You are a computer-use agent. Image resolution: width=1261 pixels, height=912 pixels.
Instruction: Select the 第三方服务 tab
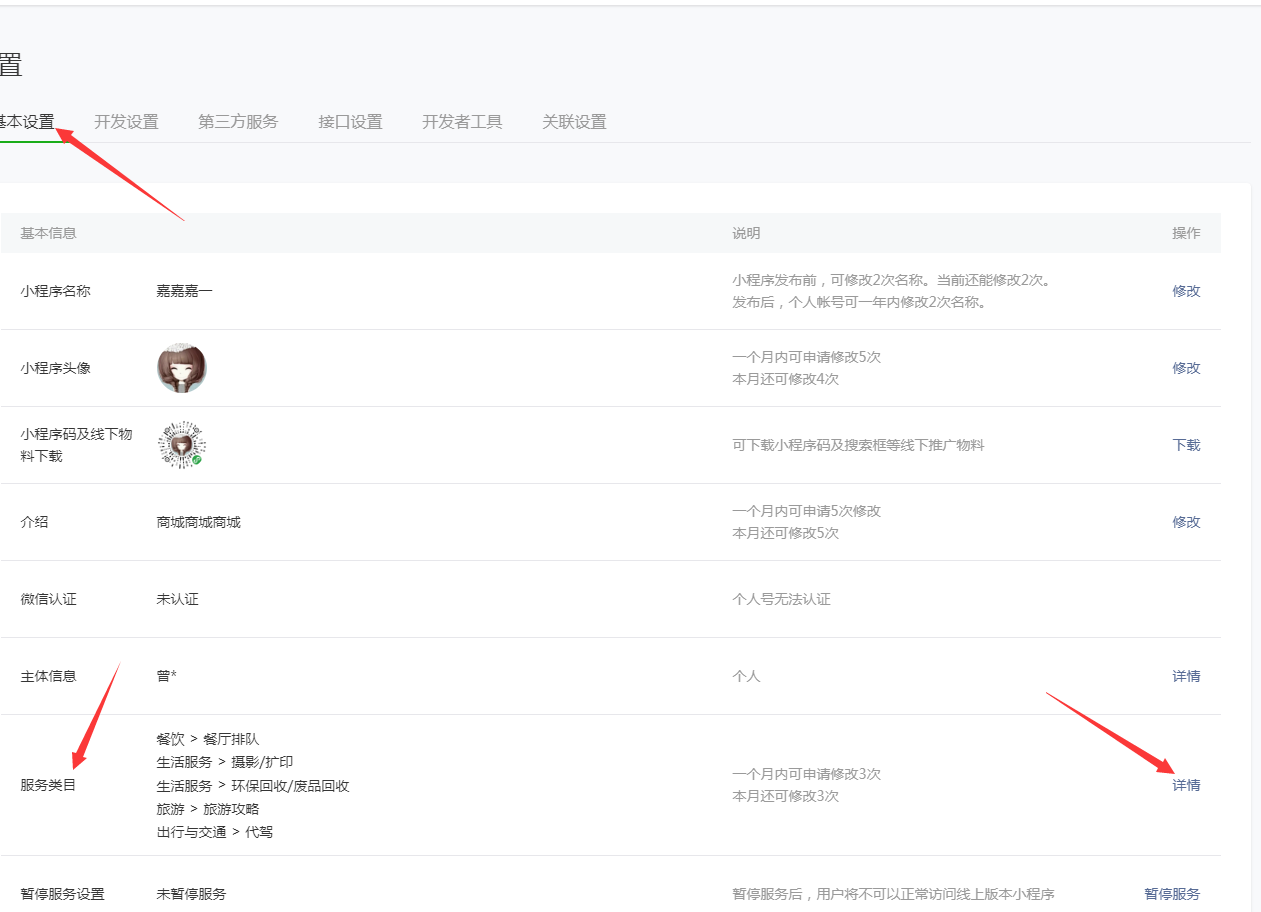tap(238, 122)
